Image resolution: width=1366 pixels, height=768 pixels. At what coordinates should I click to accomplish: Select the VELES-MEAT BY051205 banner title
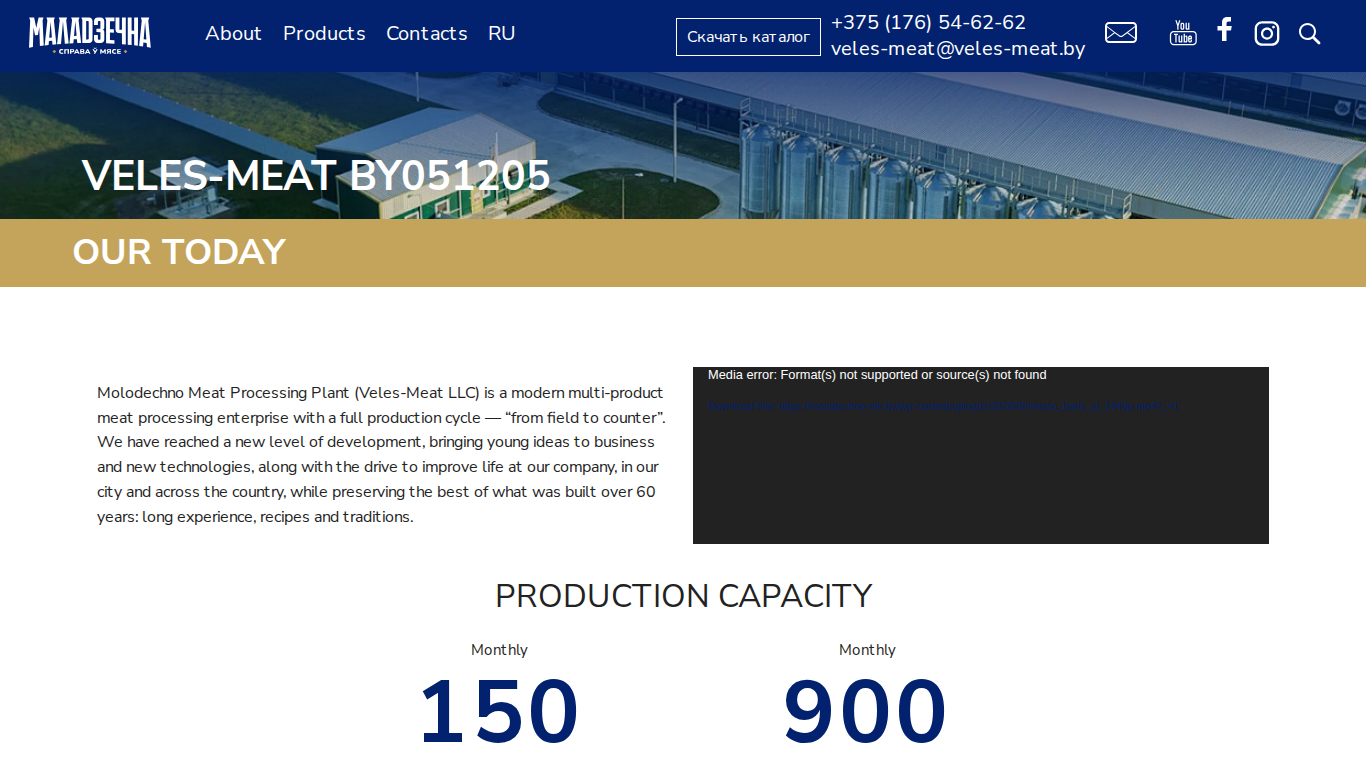316,176
